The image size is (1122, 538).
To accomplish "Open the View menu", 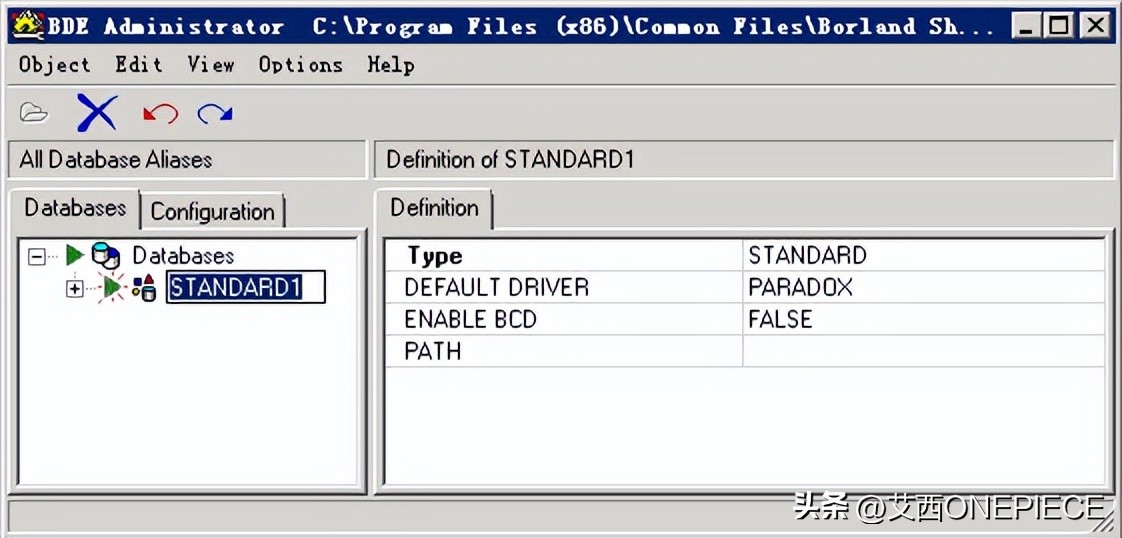I will coord(210,65).
